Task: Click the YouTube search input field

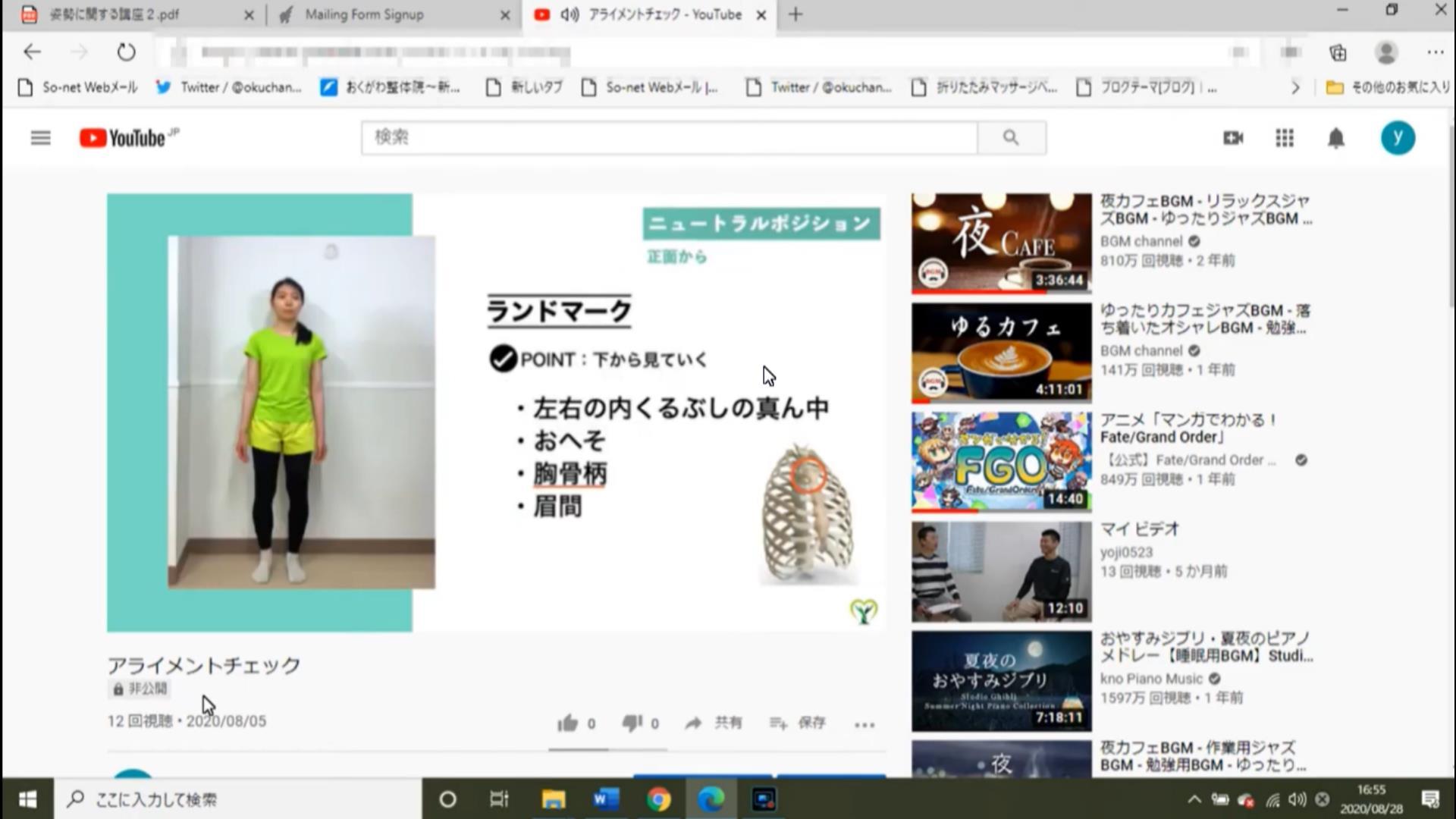Action: [669, 138]
